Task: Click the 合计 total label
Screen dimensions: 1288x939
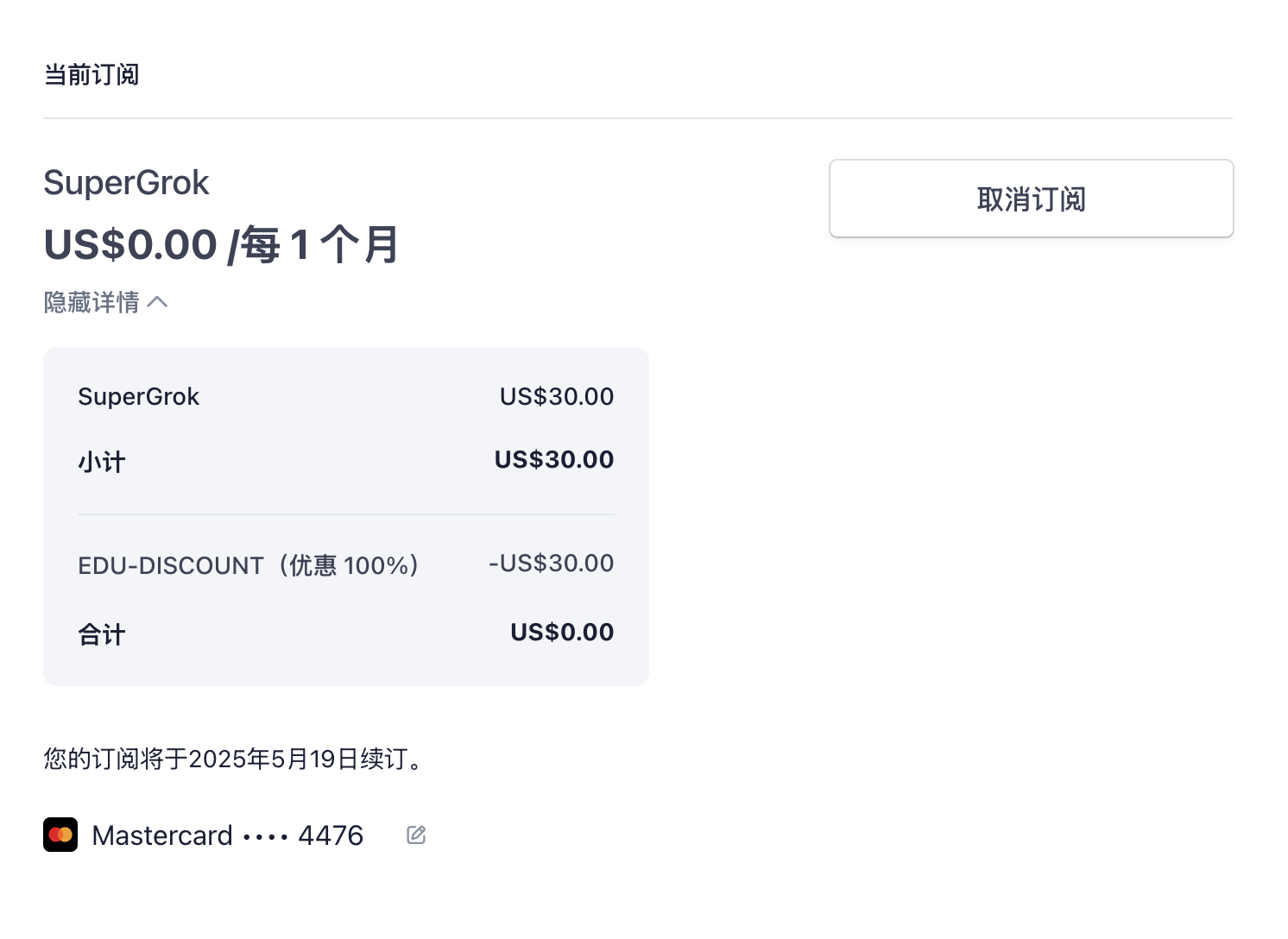Action: coord(102,634)
